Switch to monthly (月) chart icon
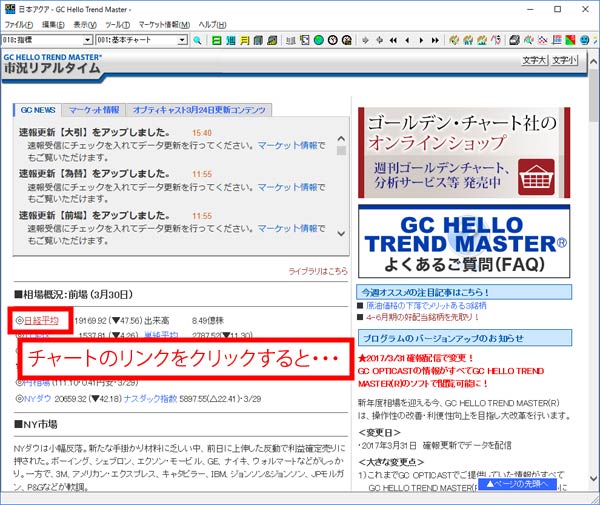 (245, 40)
